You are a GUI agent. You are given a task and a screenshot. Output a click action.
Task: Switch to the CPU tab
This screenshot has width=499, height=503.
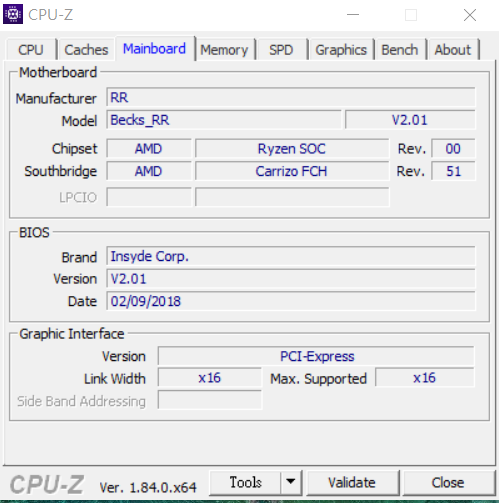click(31, 50)
